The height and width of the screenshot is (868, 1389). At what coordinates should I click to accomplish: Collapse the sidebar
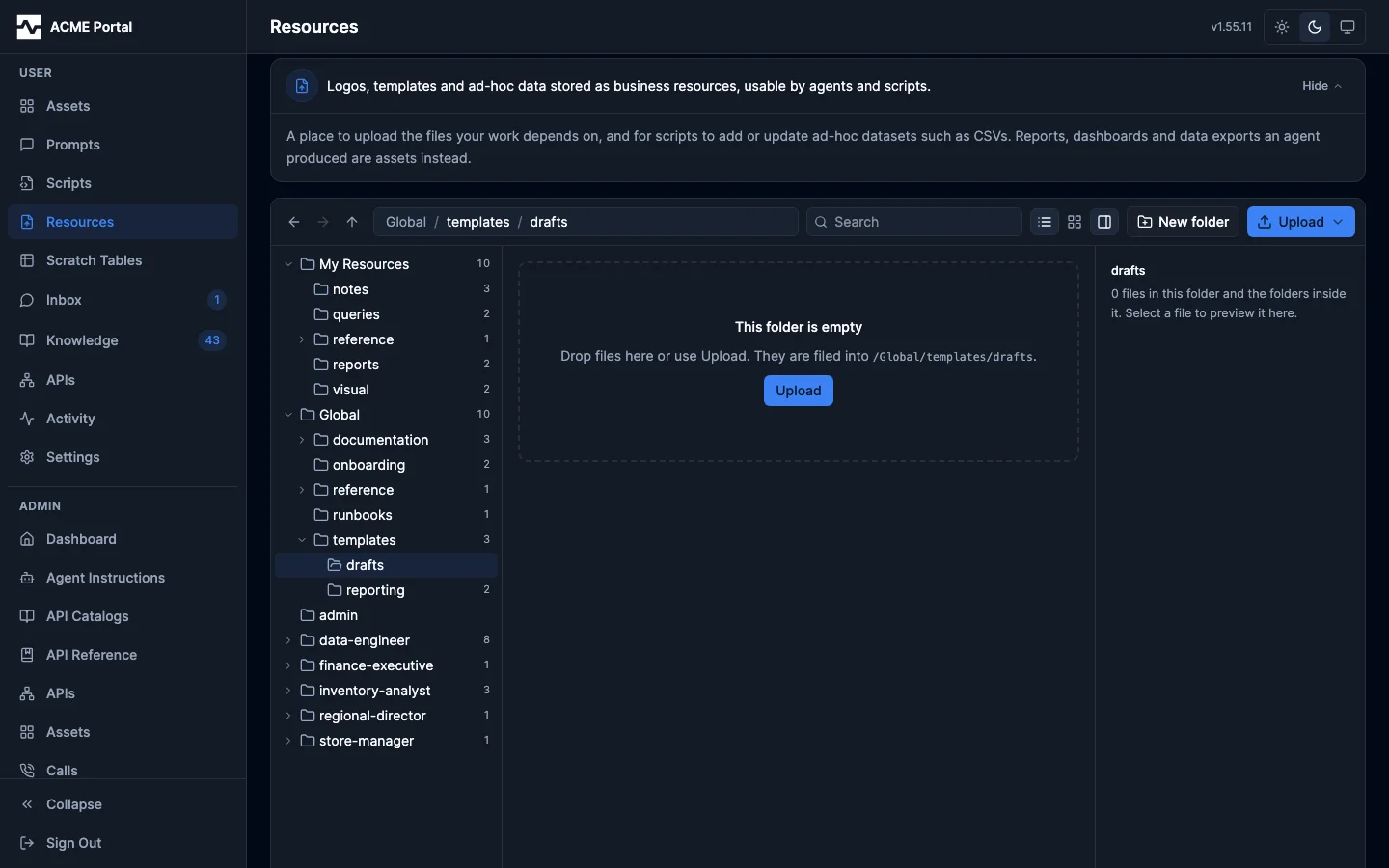click(123, 804)
